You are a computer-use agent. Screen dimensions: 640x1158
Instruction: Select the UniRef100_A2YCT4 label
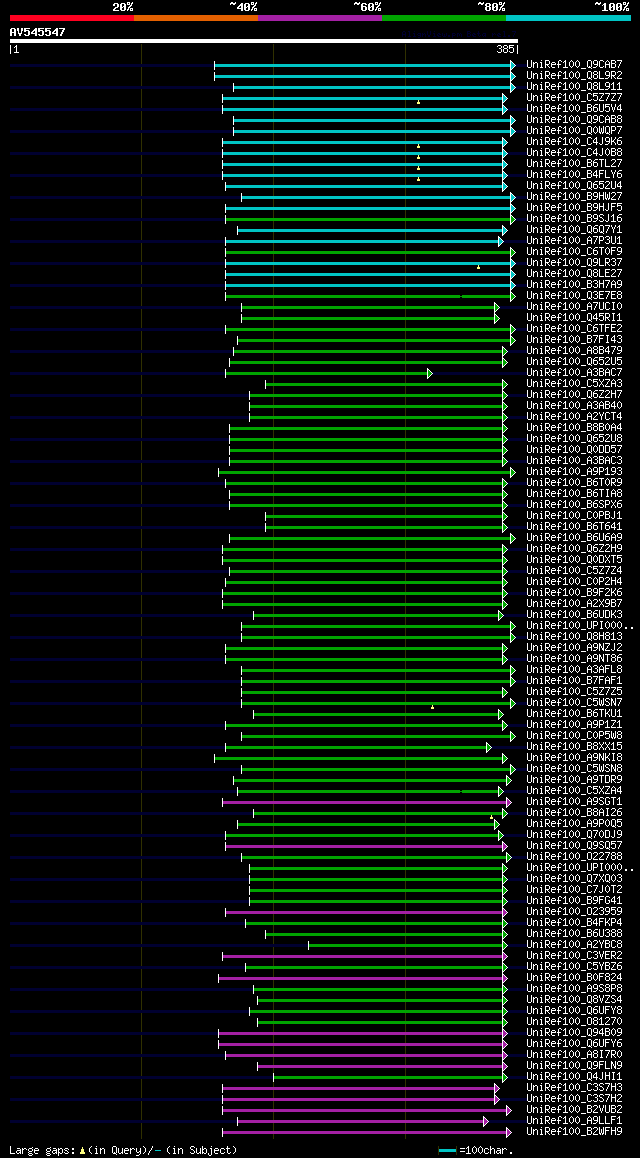[574, 417]
